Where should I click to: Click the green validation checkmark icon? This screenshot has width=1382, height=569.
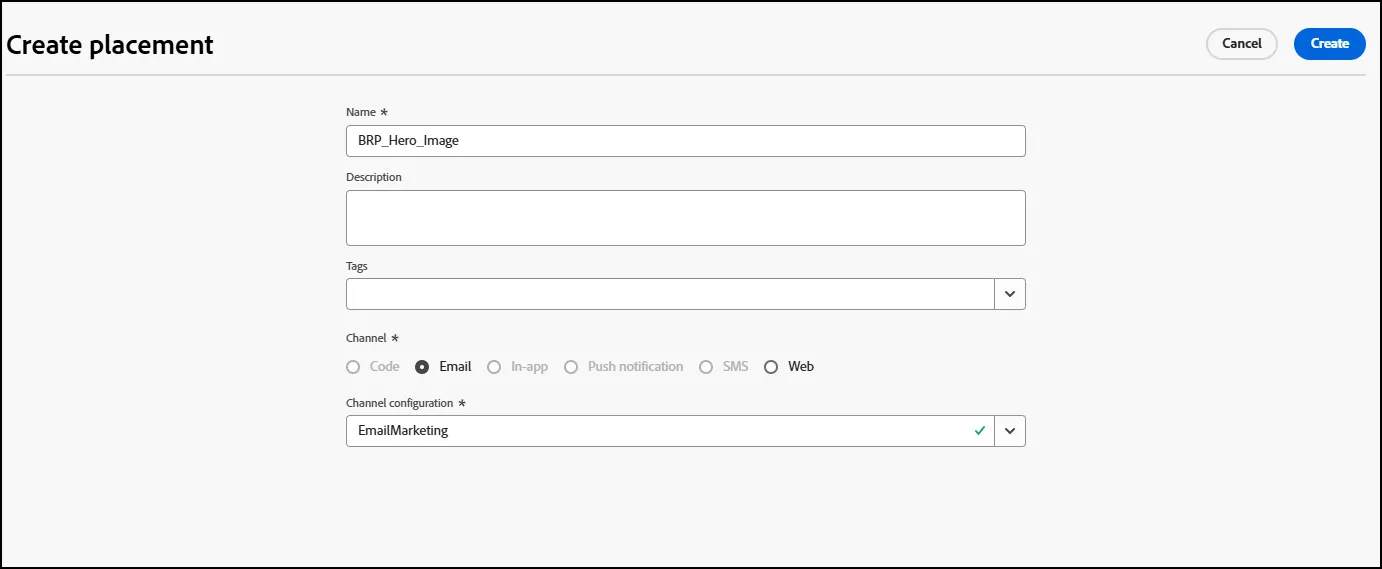(980, 431)
